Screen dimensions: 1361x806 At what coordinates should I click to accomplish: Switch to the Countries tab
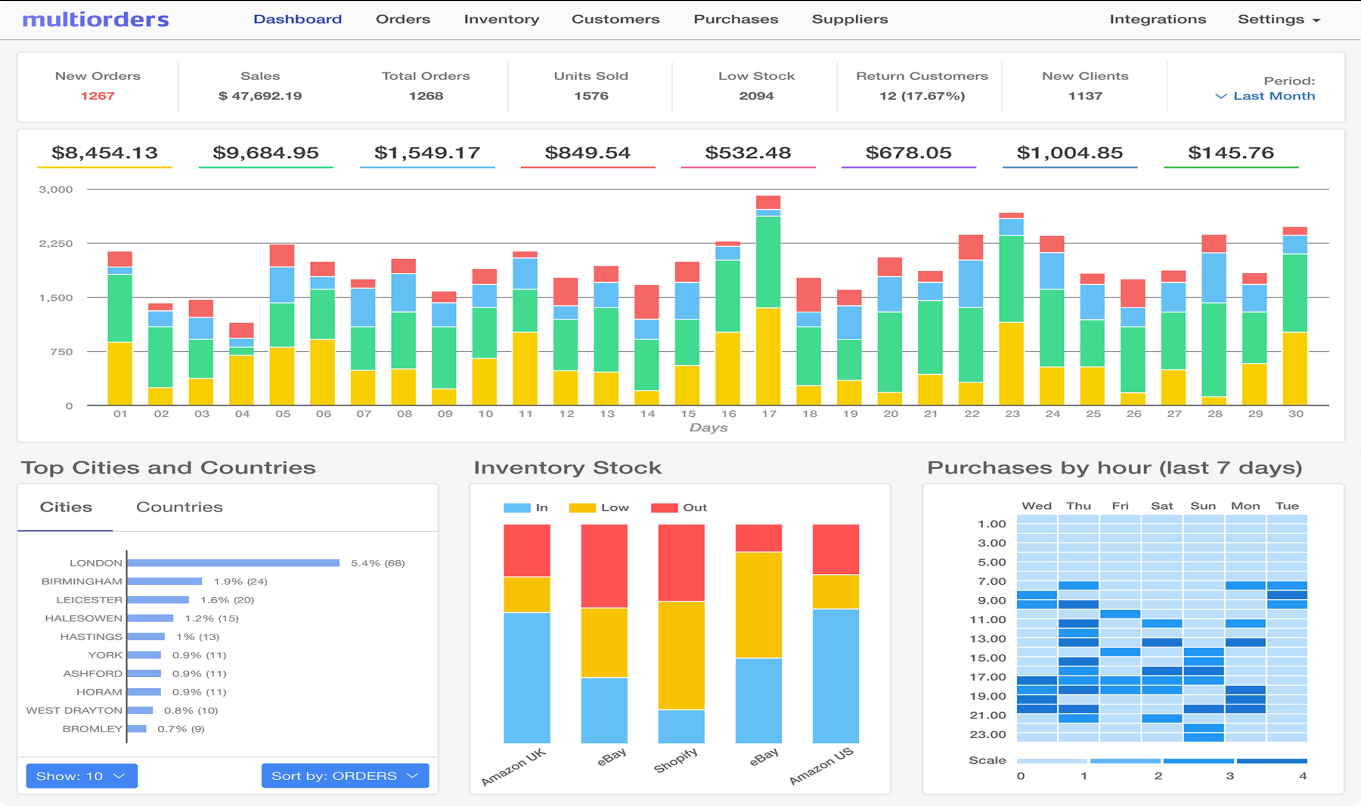[x=179, y=506]
